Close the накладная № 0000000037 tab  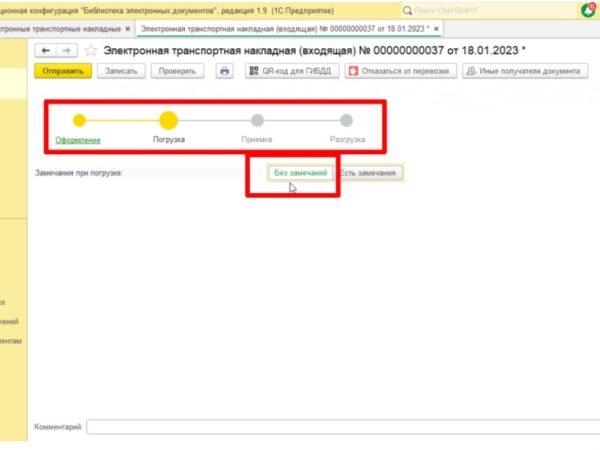(x=436, y=29)
